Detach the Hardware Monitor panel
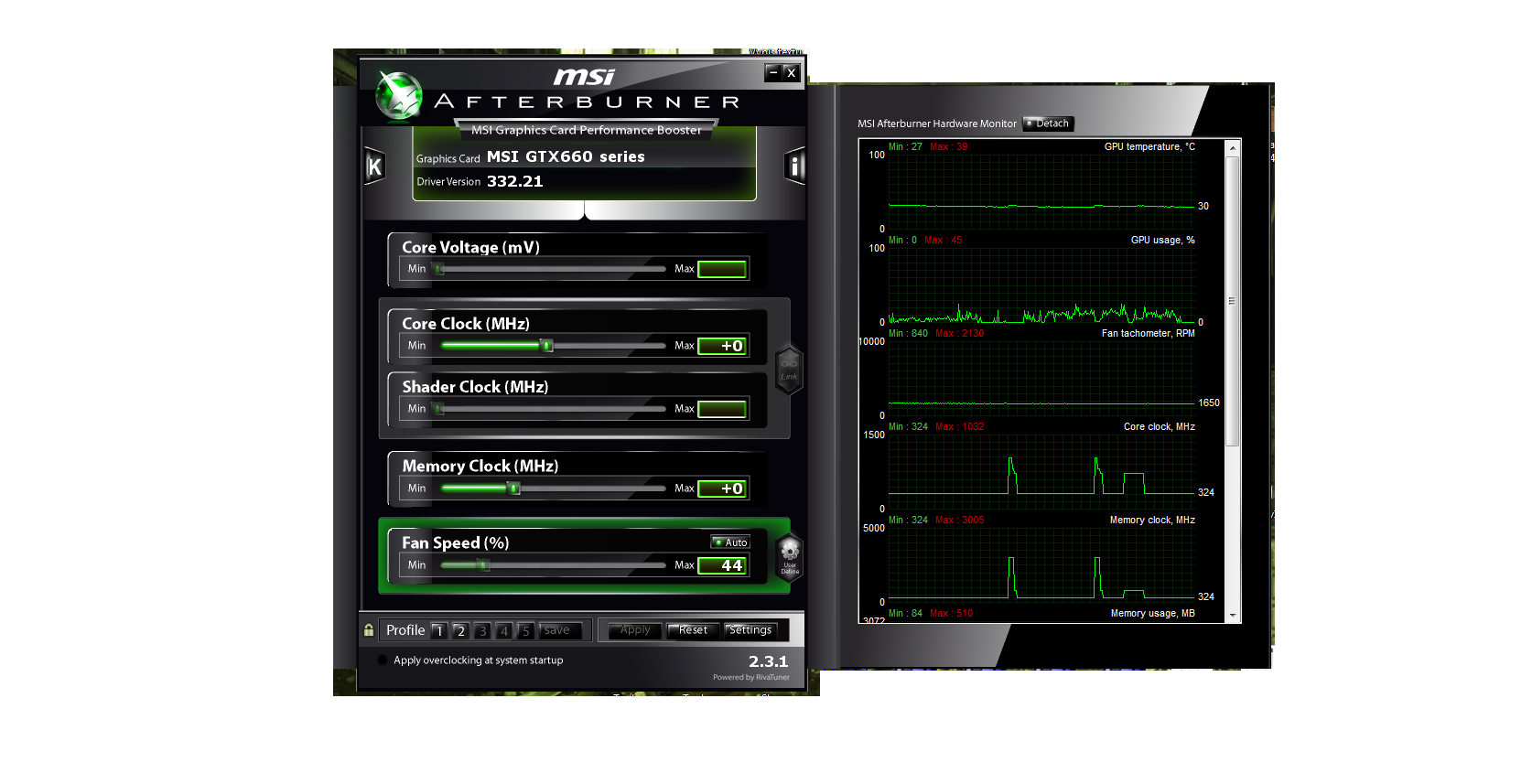 [x=1048, y=124]
